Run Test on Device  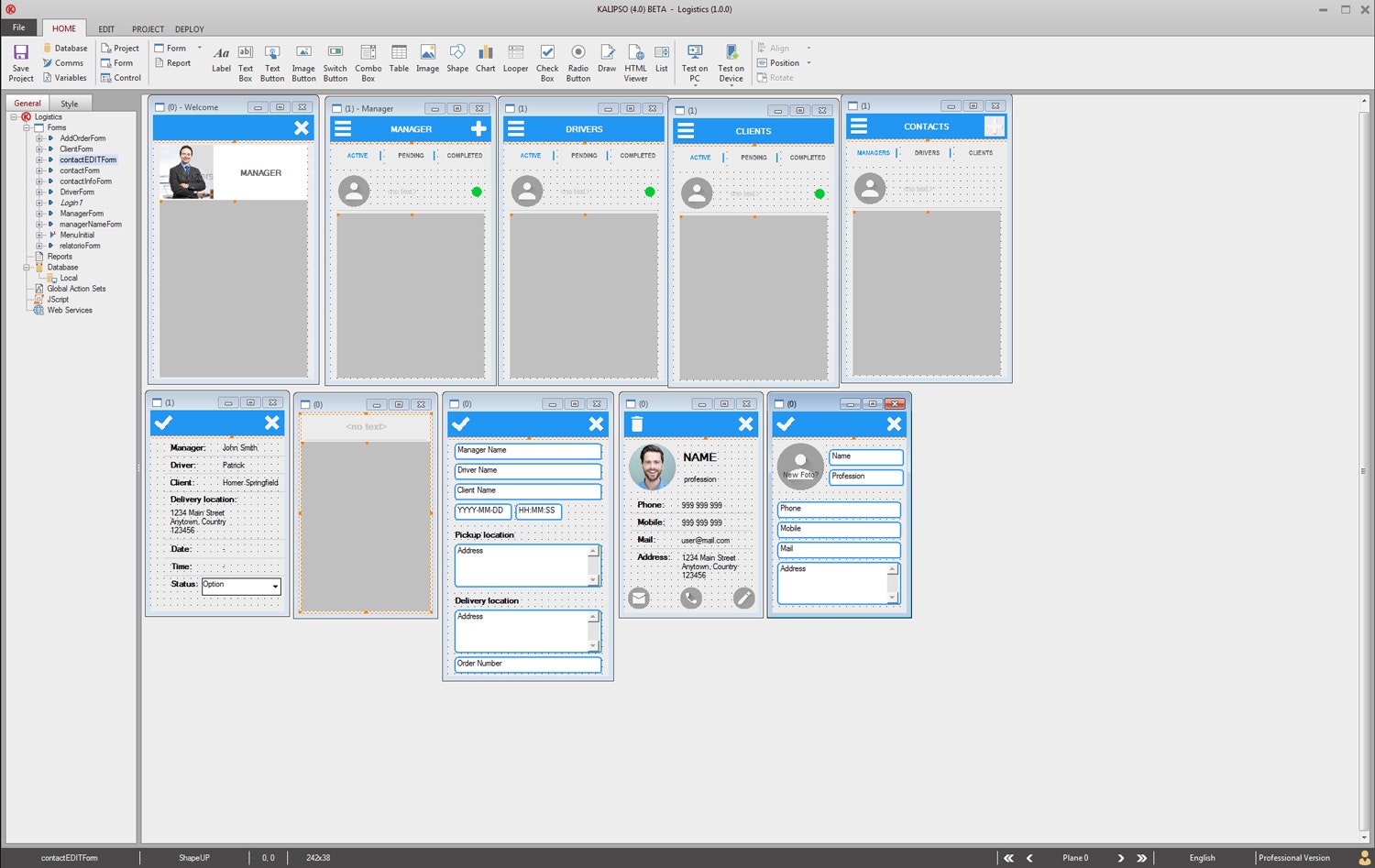click(731, 60)
